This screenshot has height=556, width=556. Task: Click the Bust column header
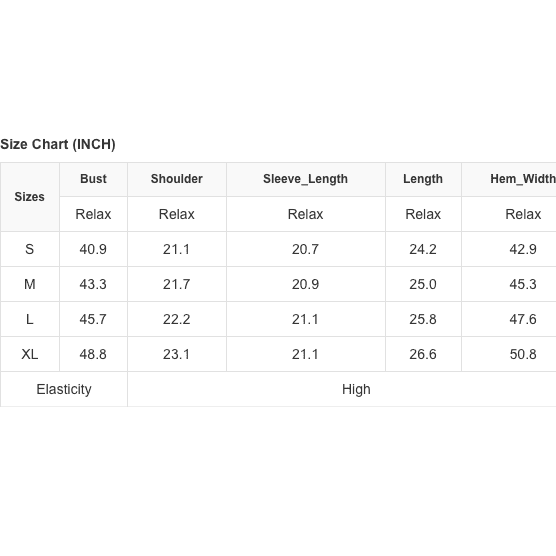point(93,179)
